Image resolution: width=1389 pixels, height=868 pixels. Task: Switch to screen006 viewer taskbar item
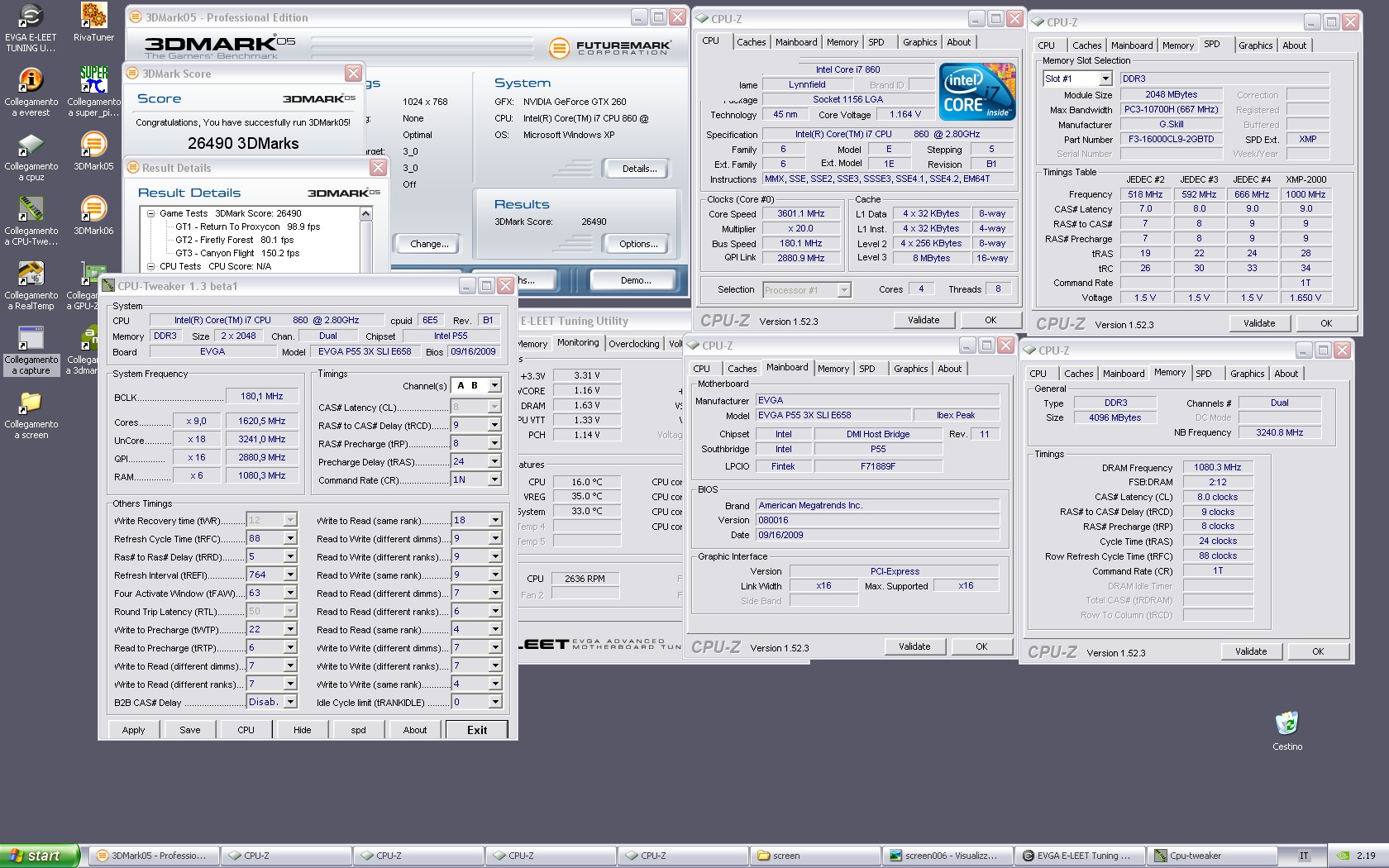[947, 856]
